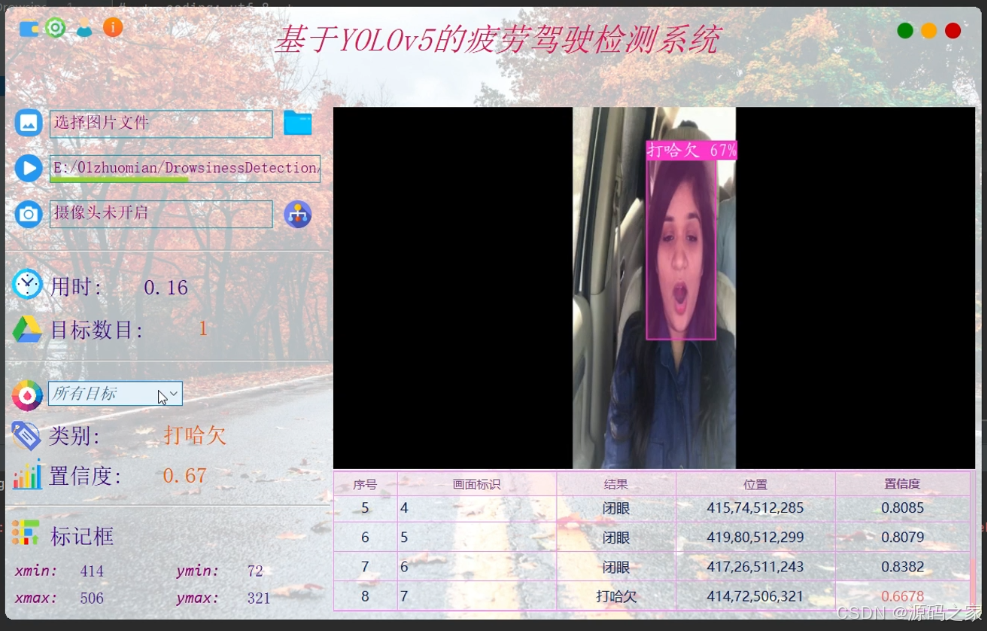Click the clock icon beside 用时
This screenshot has width=987, height=631.
pyautogui.click(x=28, y=285)
